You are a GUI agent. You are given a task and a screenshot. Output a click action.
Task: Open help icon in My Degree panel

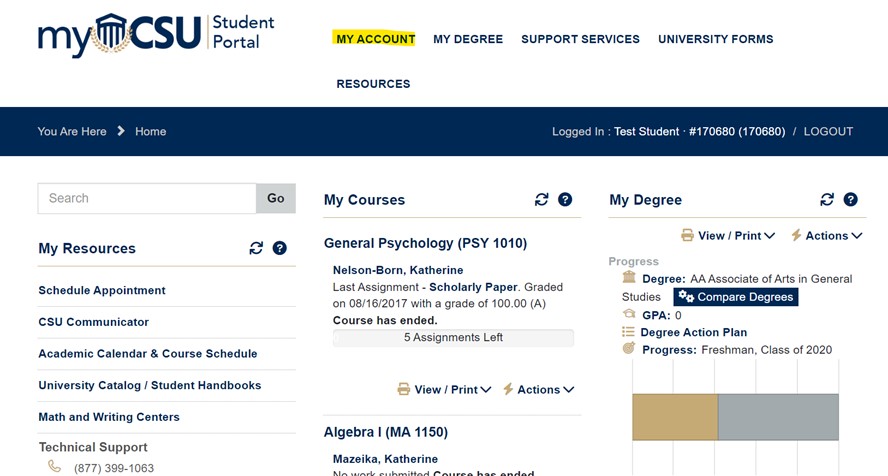850,200
